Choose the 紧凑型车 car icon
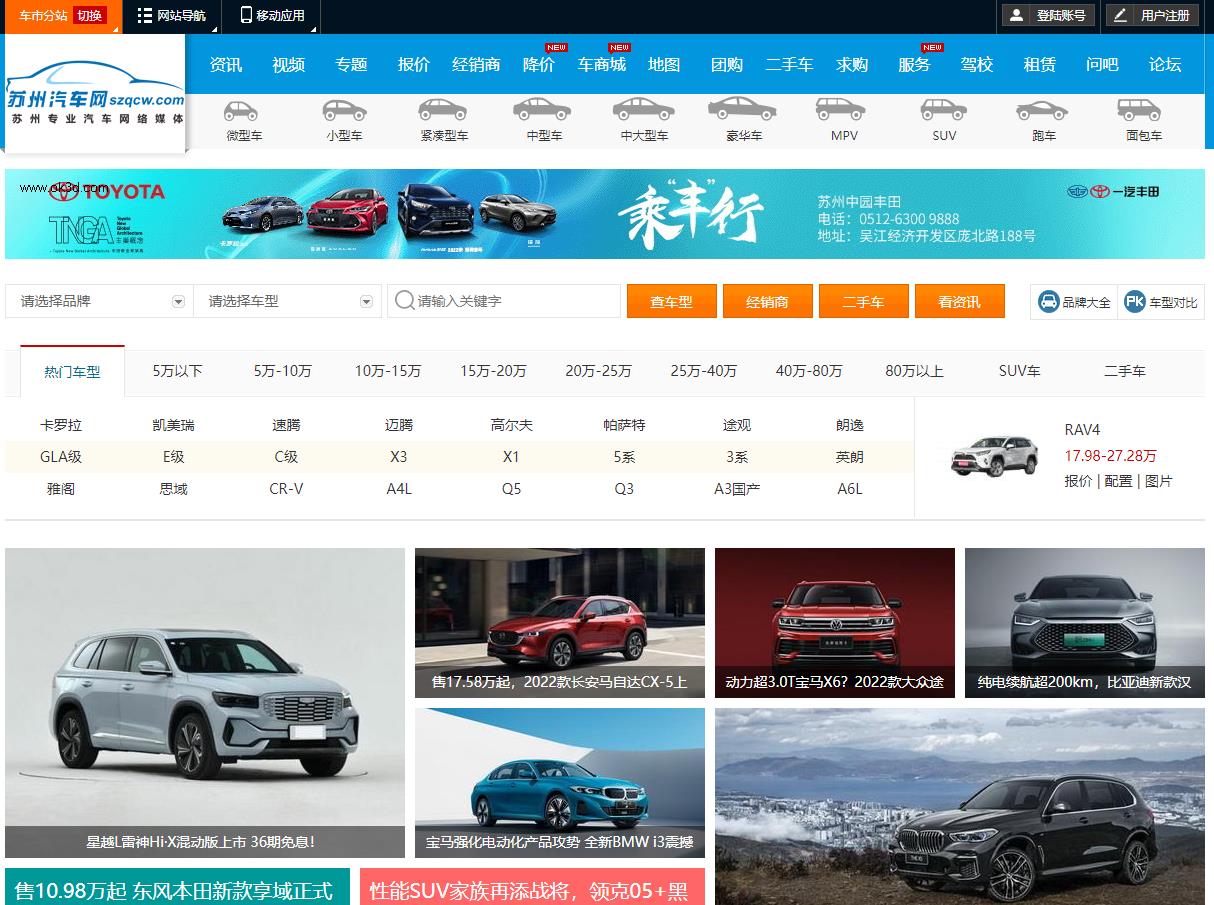This screenshot has height=905, width=1214. (443, 110)
